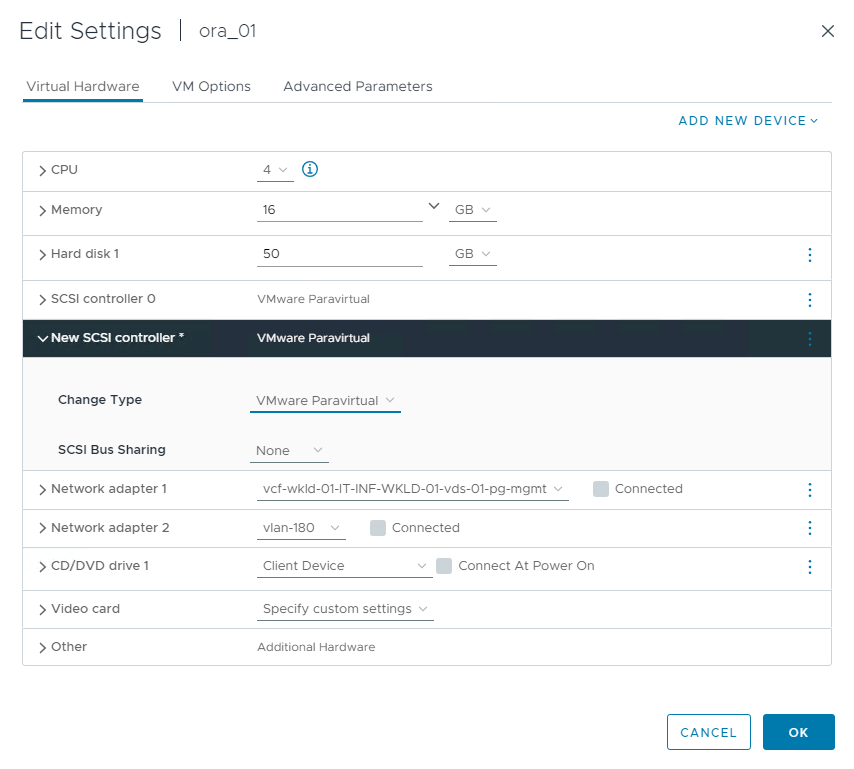Open the Change Type dropdown
Image resolution: width=854 pixels, height=769 pixels.
(x=325, y=401)
